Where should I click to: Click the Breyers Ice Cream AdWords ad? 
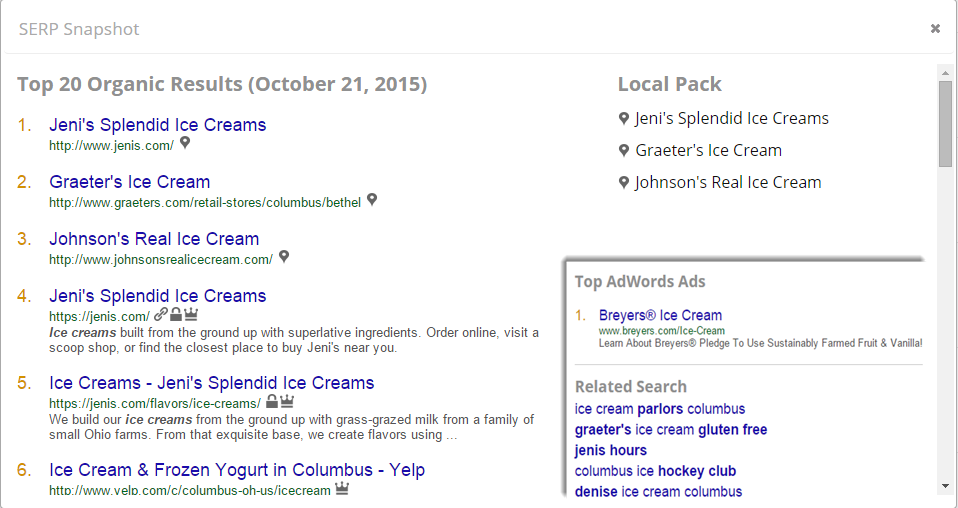click(x=660, y=315)
